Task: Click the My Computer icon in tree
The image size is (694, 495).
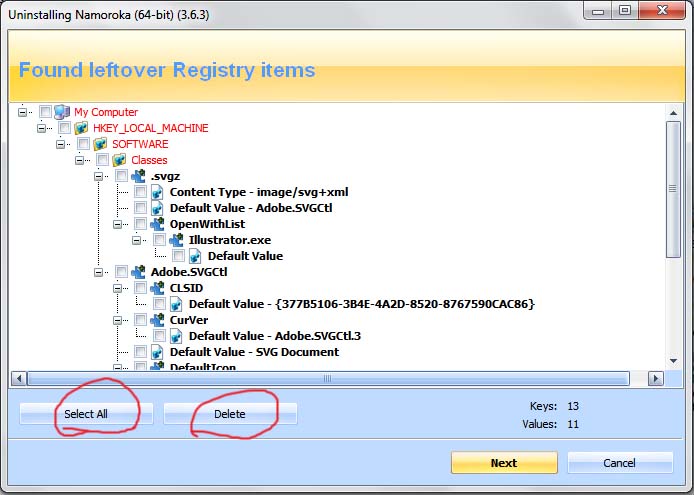Action: click(62, 112)
